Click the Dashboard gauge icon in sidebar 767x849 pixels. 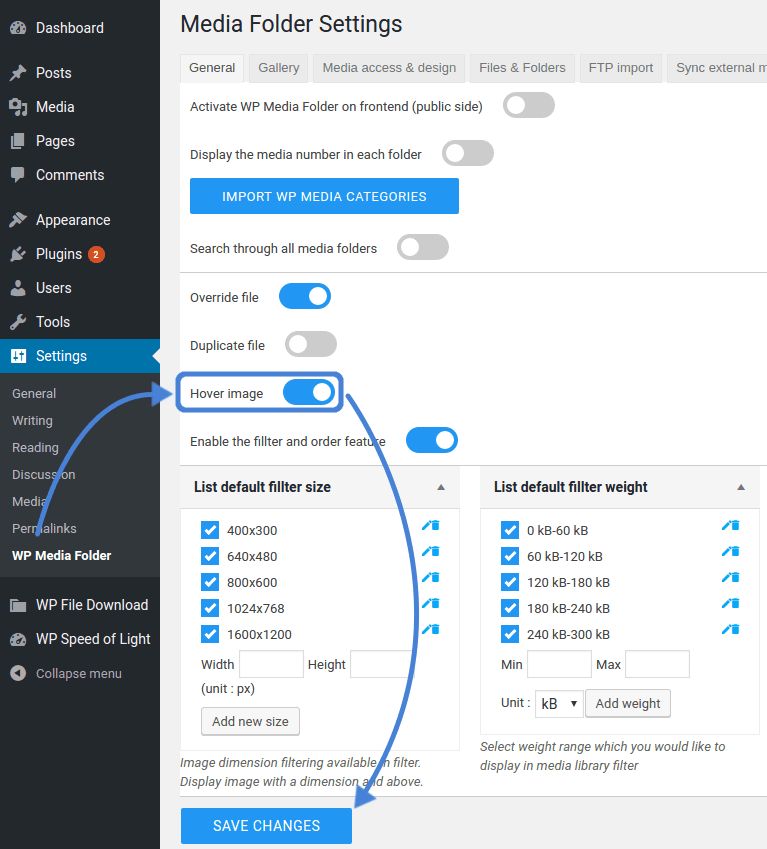pos(18,28)
